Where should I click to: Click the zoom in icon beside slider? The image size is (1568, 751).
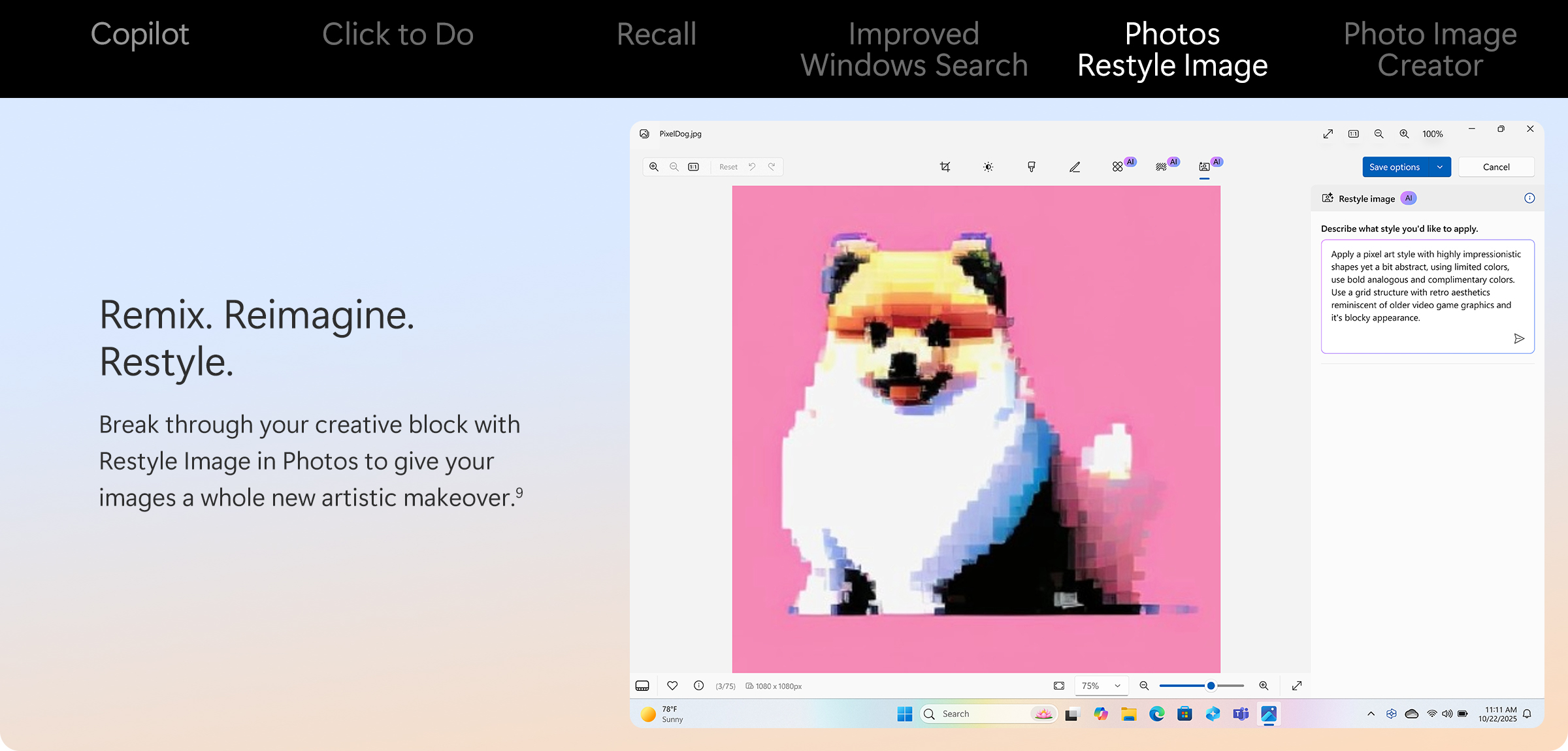pos(1264,686)
